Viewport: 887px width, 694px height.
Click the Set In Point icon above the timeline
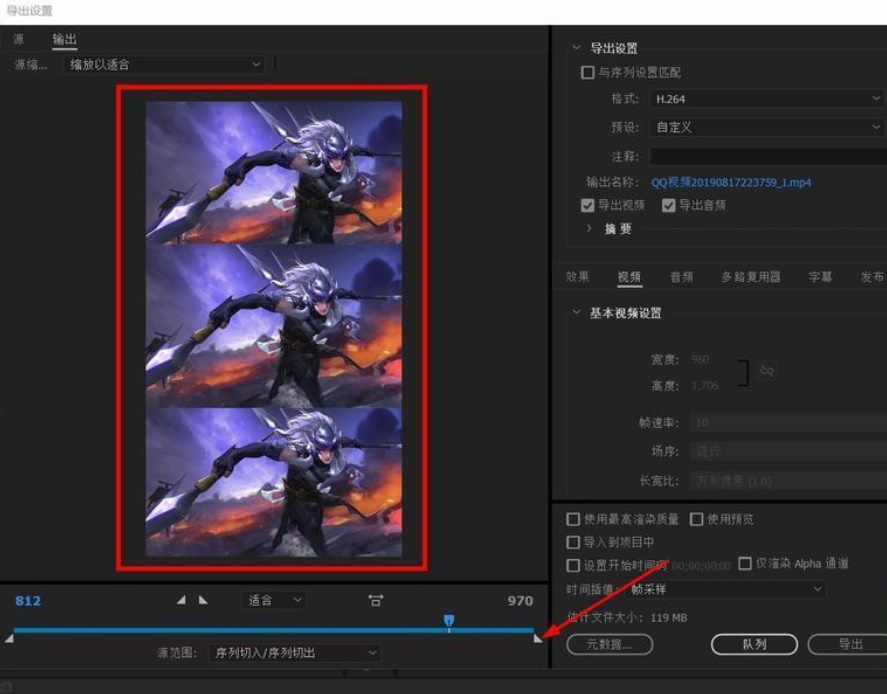[x=183, y=601]
